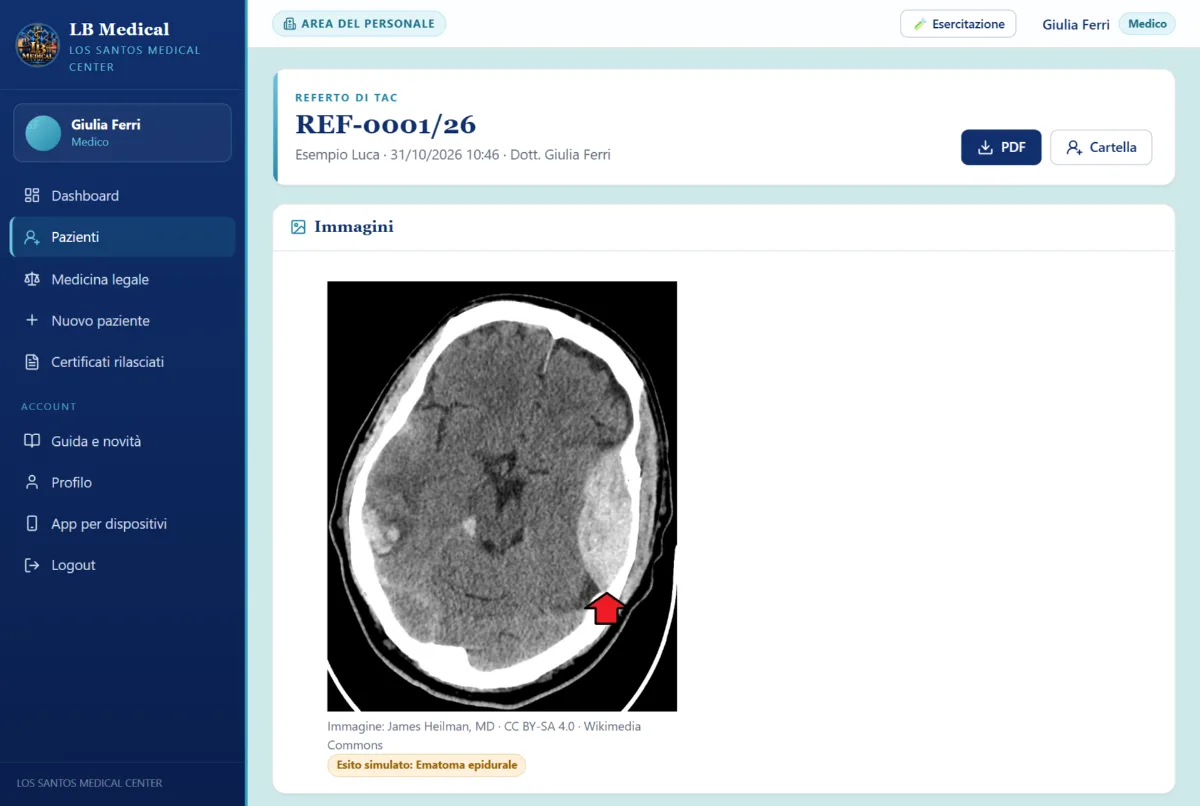The image size is (1200, 806).
Task: Click the Giulia Ferri profile card
Action: click(x=122, y=133)
